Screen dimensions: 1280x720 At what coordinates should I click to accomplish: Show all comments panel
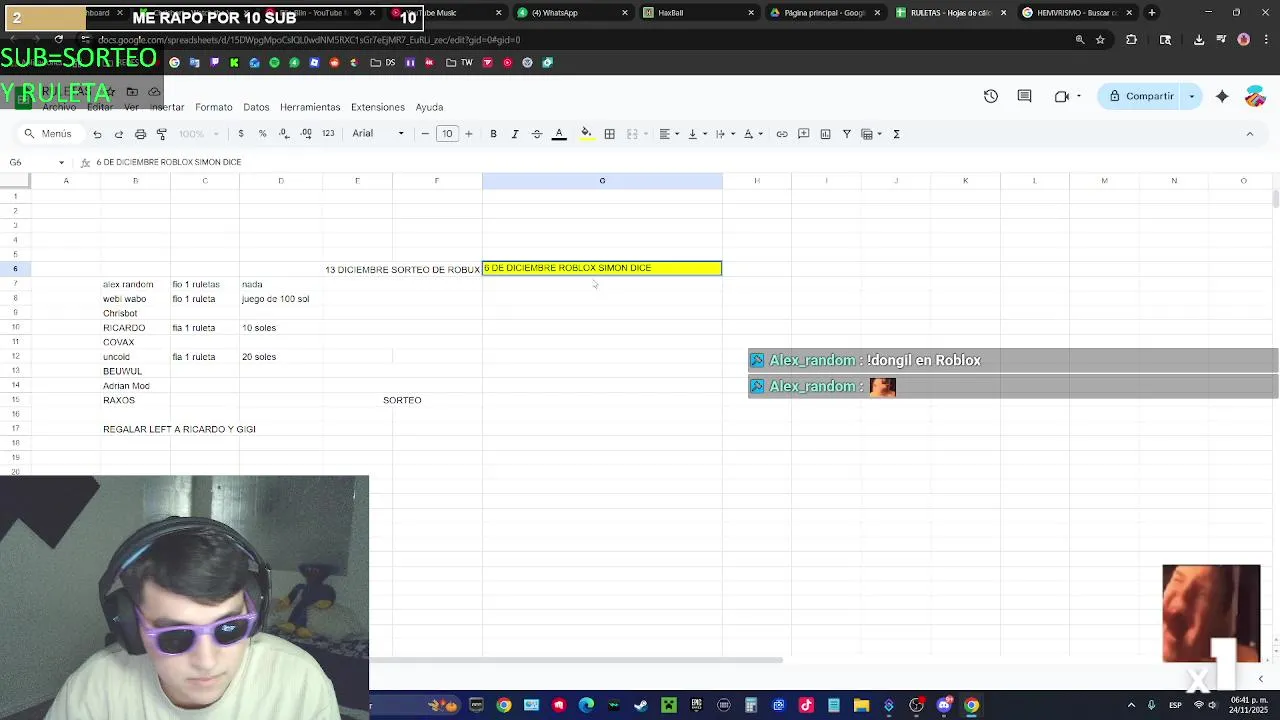click(1024, 96)
